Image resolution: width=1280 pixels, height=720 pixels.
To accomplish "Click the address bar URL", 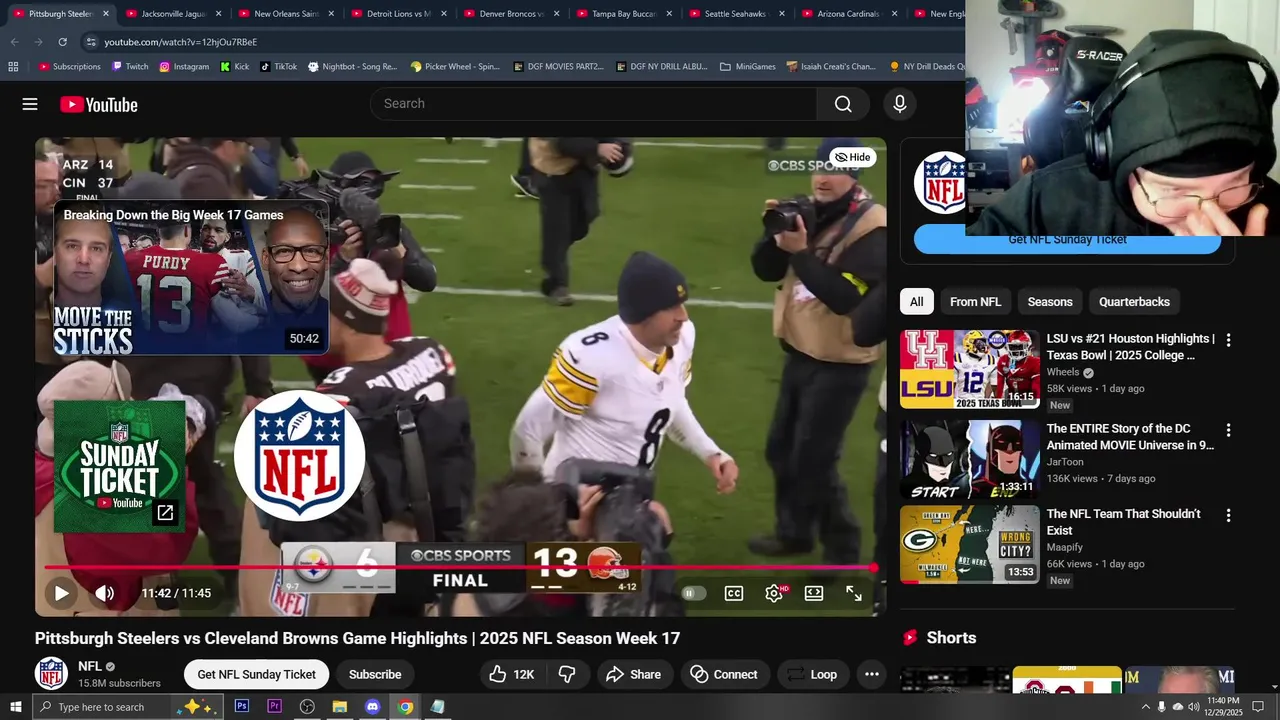I will point(181,42).
